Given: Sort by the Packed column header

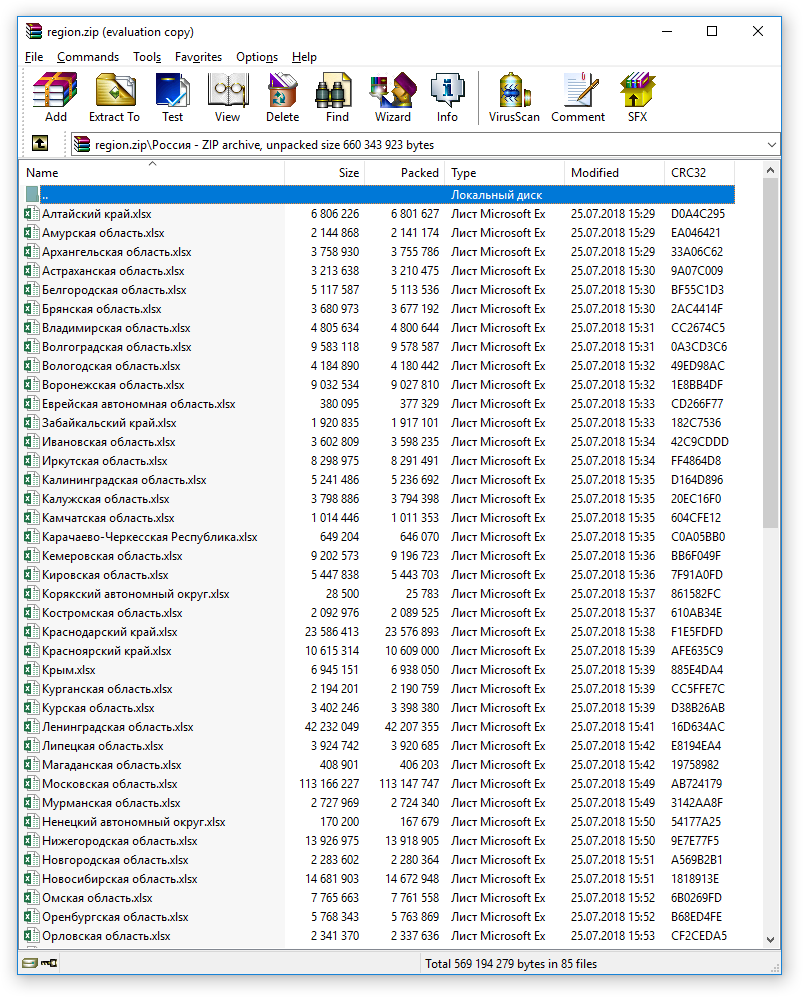Looking at the screenshot, I should [404, 172].
